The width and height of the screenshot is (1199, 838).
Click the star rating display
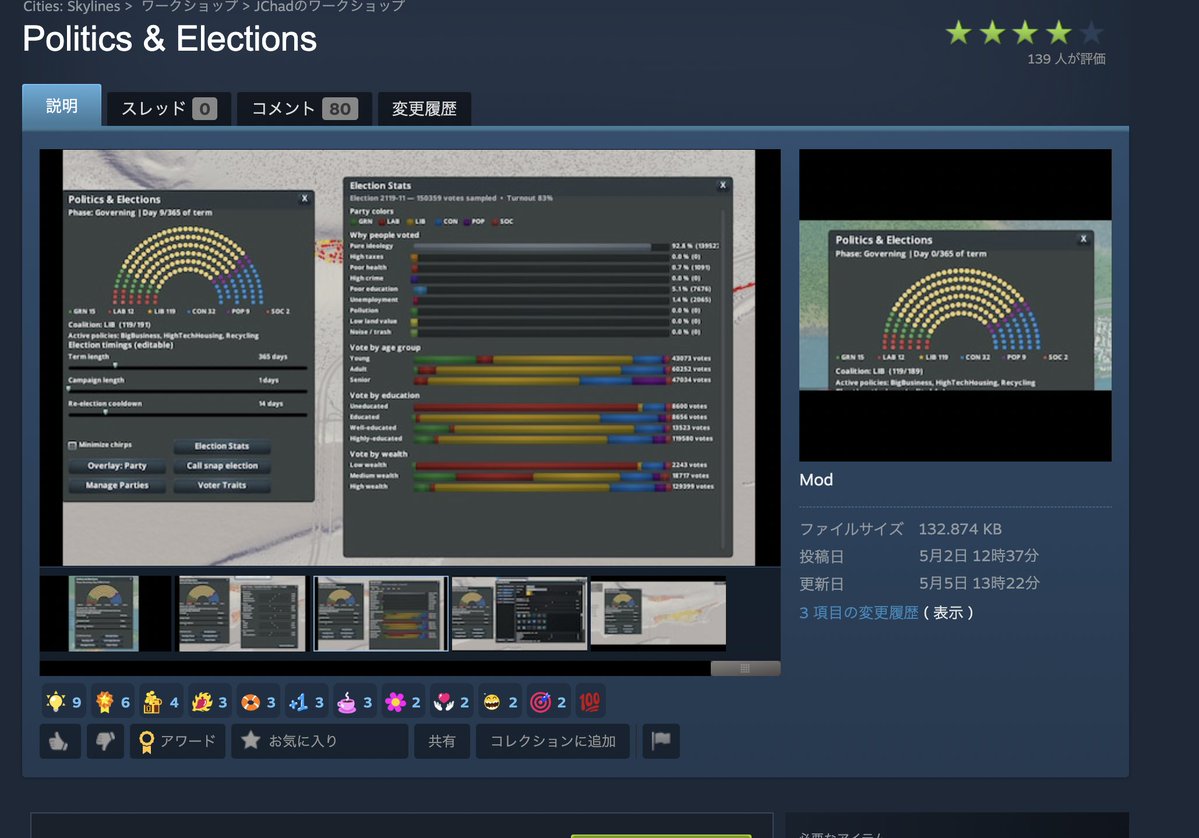click(x=1024, y=33)
